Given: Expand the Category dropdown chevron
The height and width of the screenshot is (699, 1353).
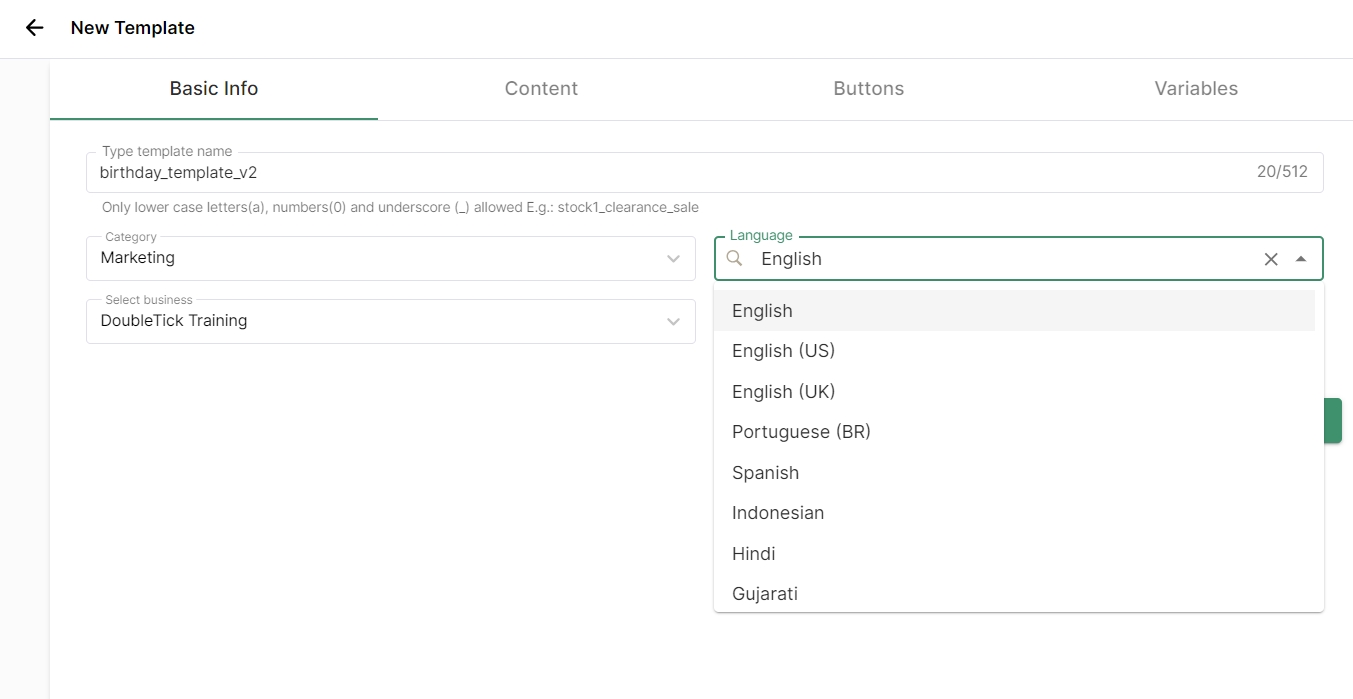Looking at the screenshot, I should (x=673, y=259).
